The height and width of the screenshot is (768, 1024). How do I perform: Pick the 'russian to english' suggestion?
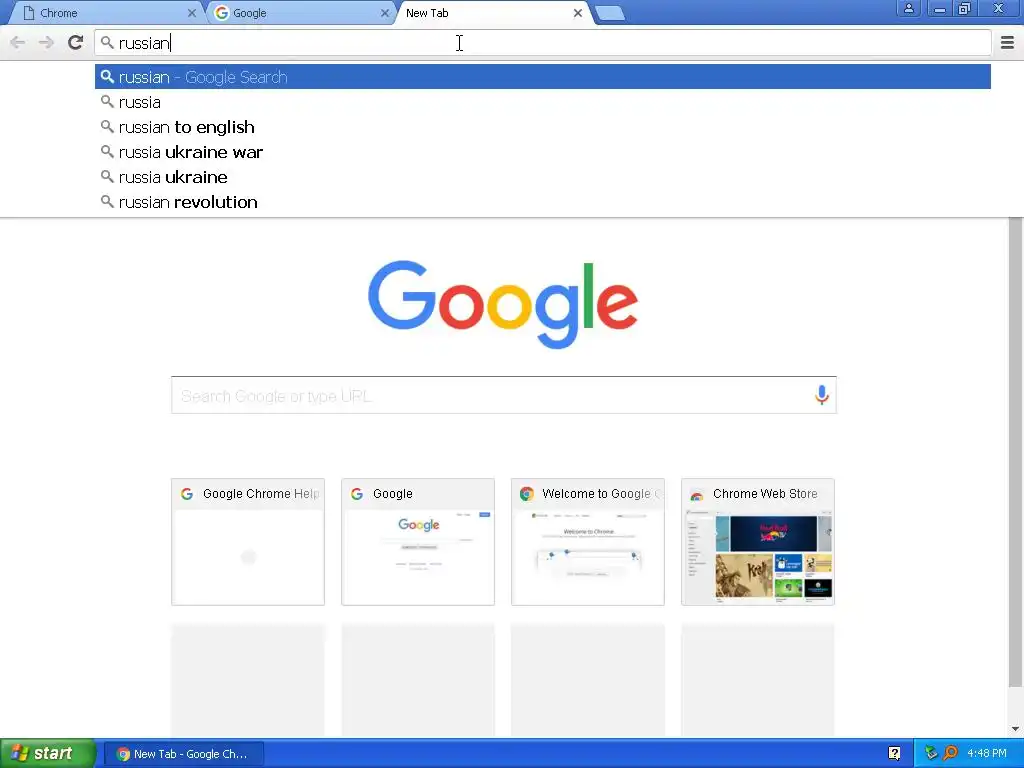click(543, 127)
